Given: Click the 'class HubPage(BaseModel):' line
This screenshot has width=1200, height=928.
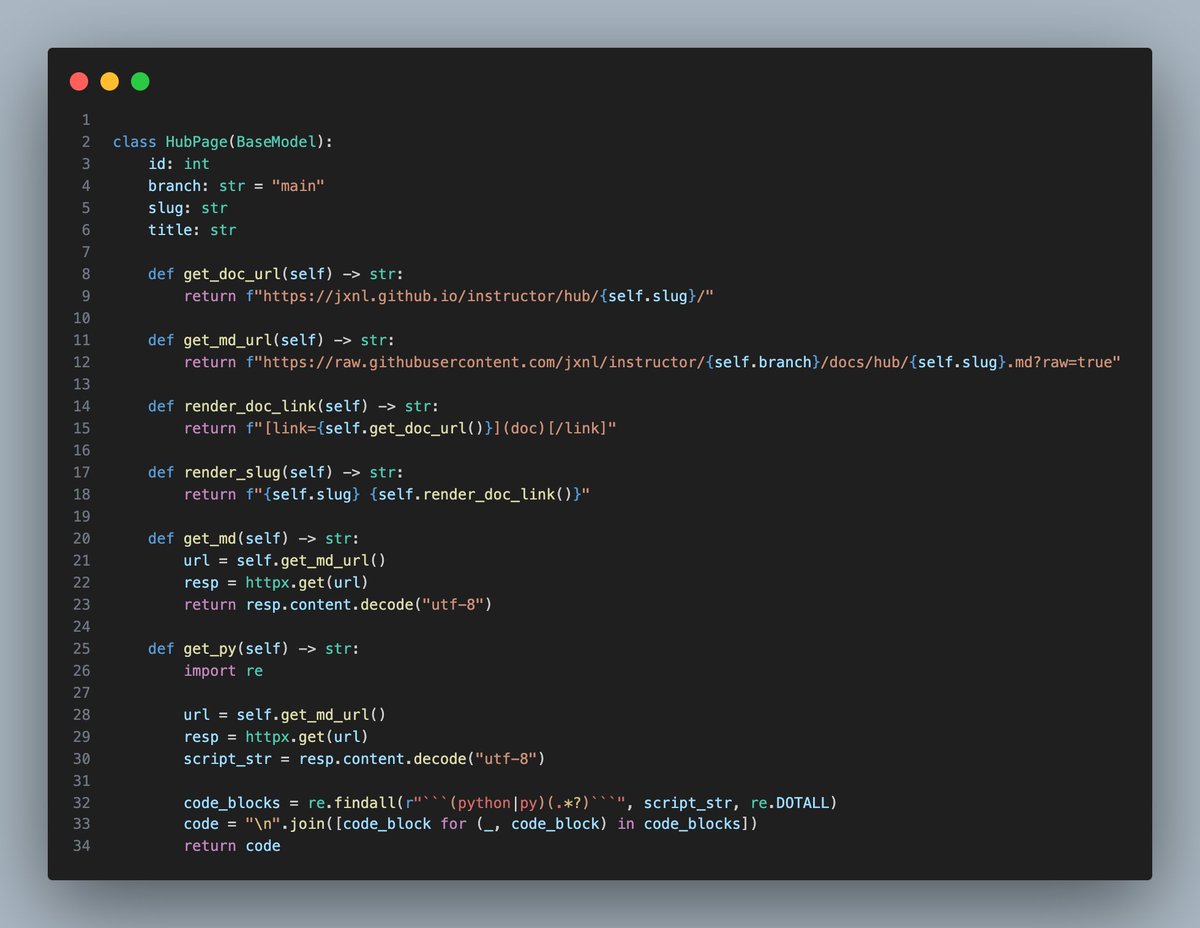Looking at the screenshot, I should [x=222, y=142].
